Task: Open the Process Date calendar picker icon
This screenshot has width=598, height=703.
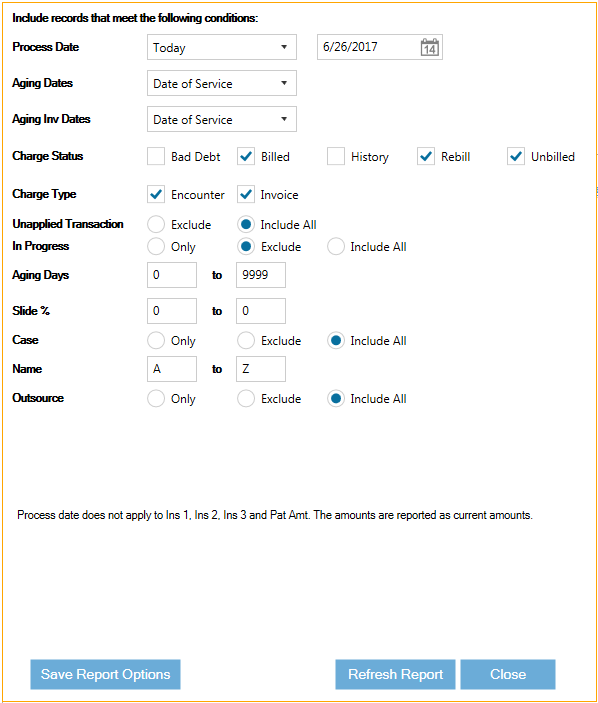Action: click(429, 47)
